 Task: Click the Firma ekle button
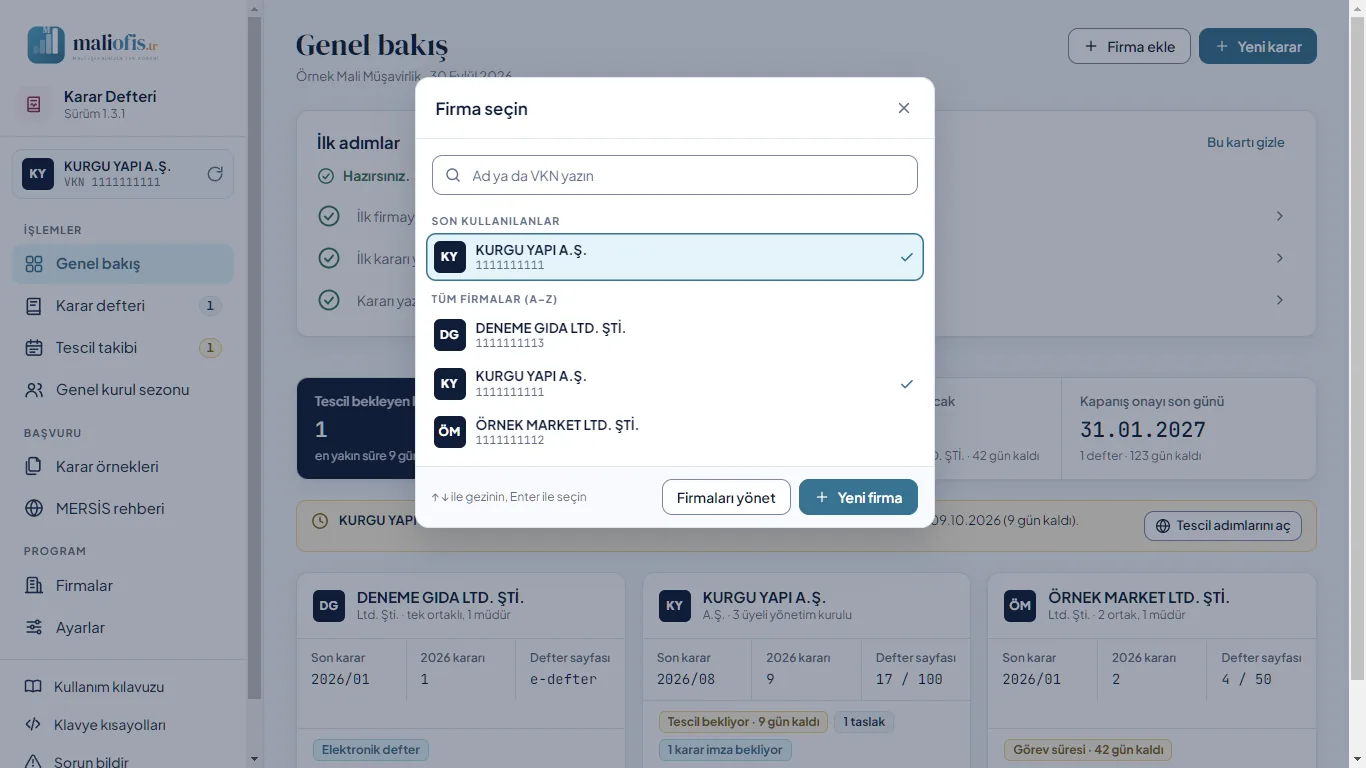click(x=1129, y=46)
